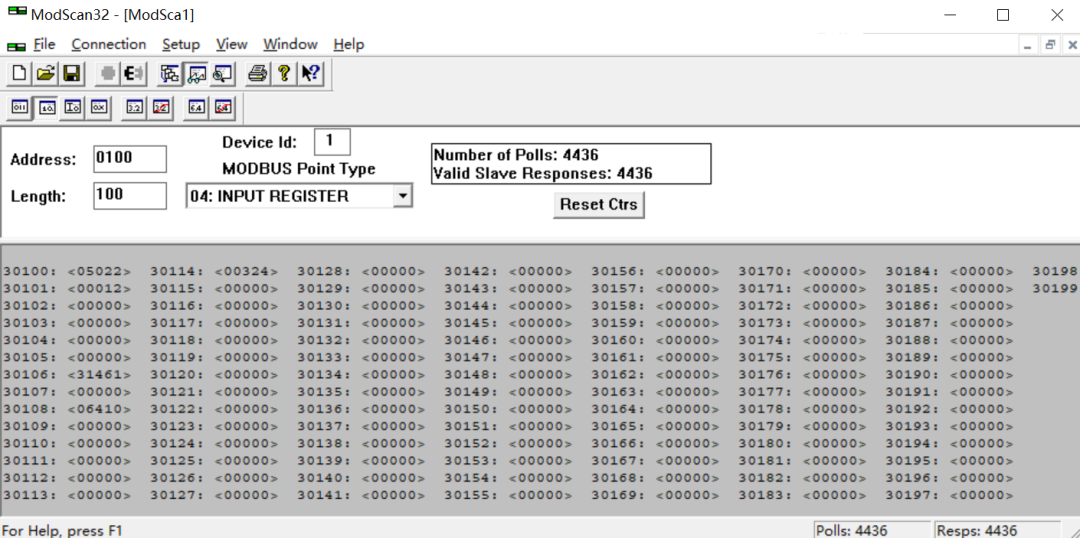Open the Data Definition toolbar icon

170,73
